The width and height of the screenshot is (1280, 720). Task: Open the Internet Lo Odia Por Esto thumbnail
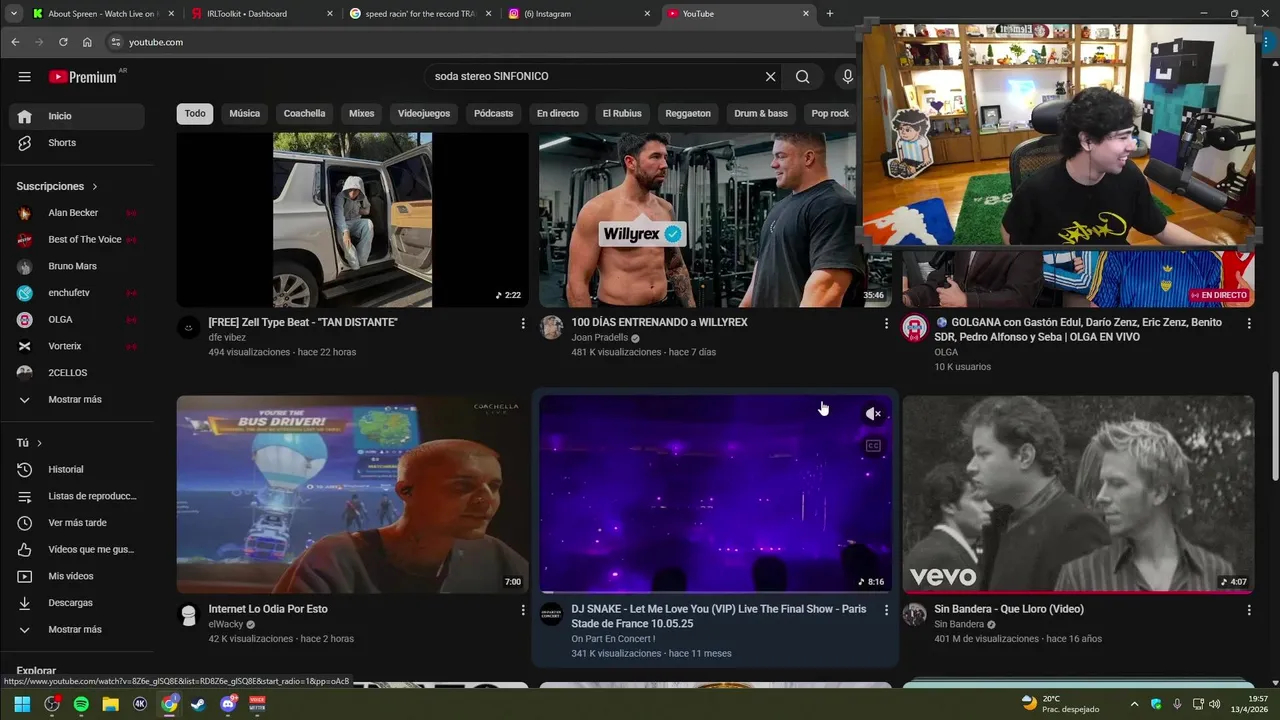(x=352, y=494)
